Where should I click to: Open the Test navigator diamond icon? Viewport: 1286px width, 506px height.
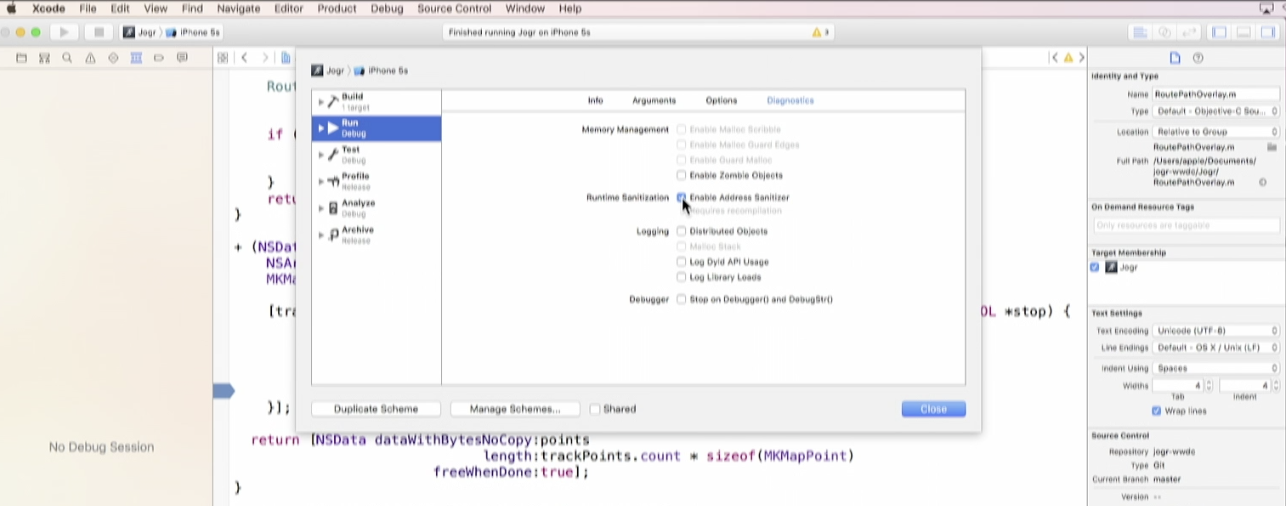[113, 58]
